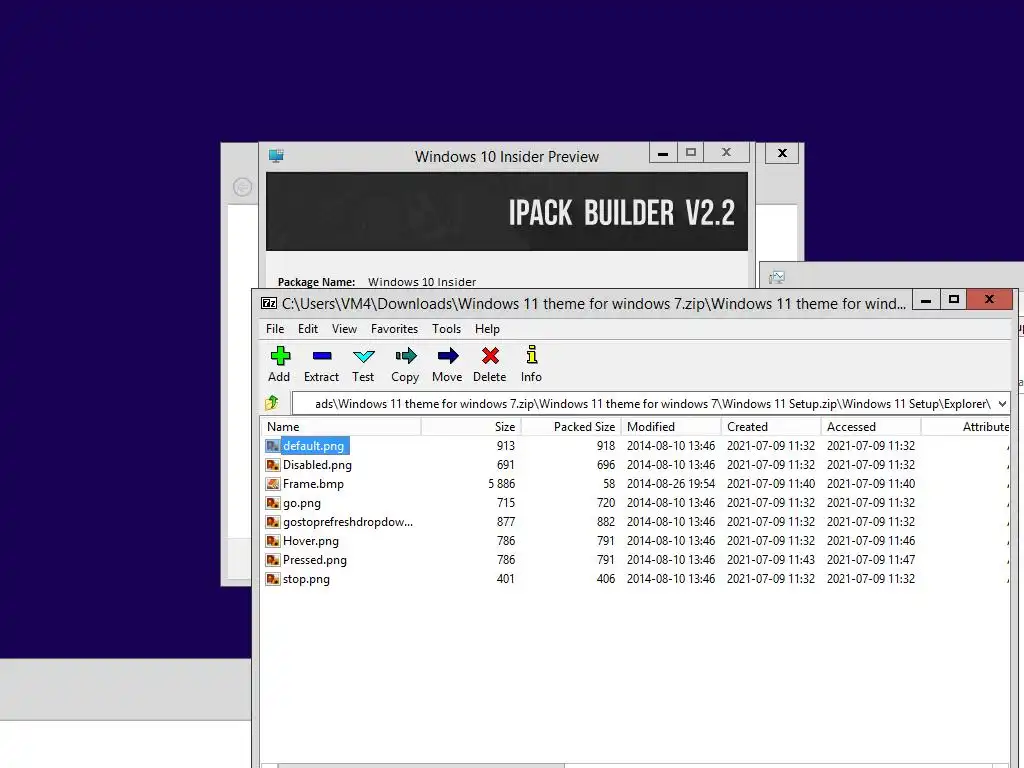1024x768 pixels.
Task: Select the go.png file name
Action: [302, 503]
